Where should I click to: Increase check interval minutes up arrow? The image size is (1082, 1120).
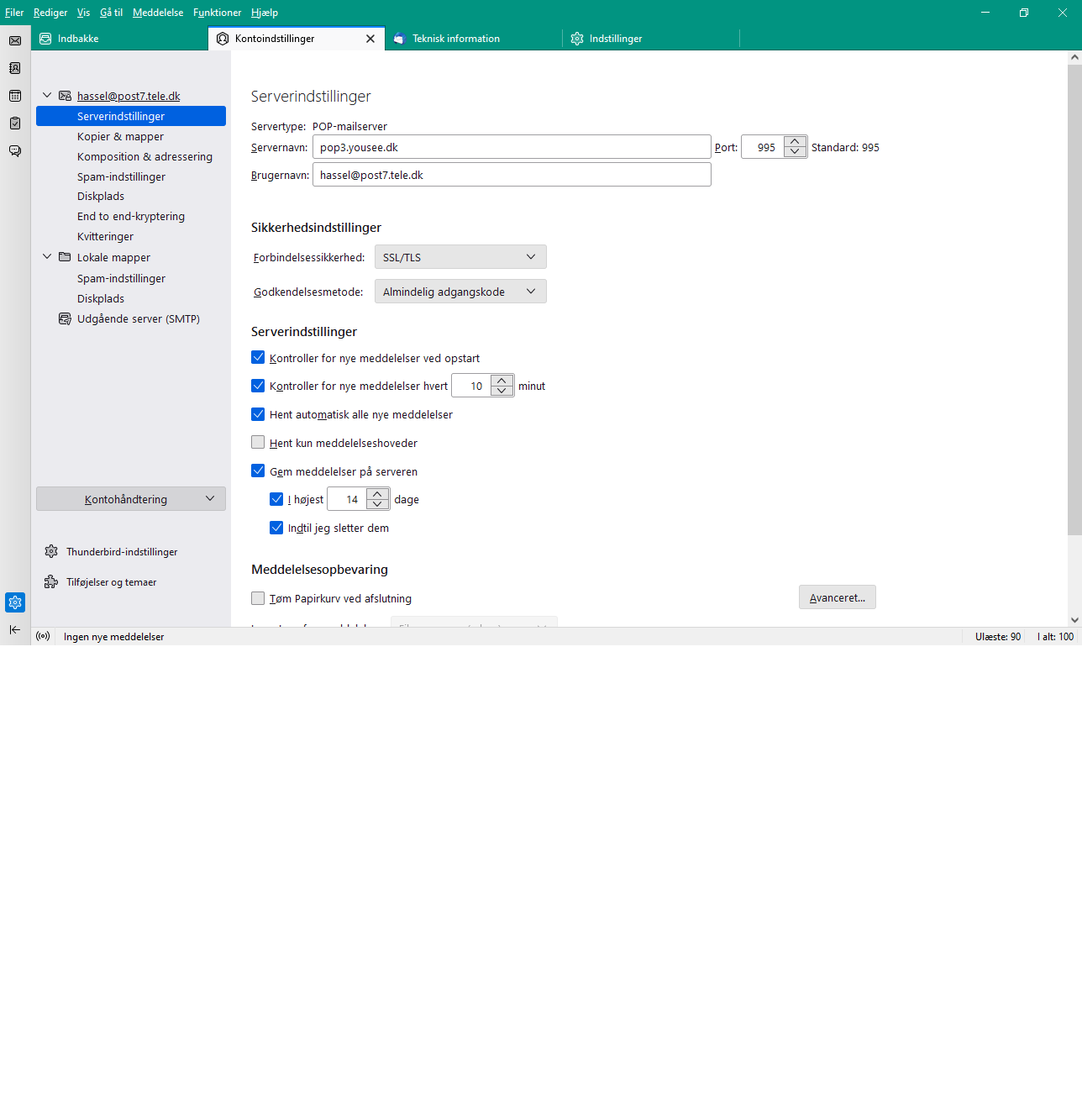502,380
